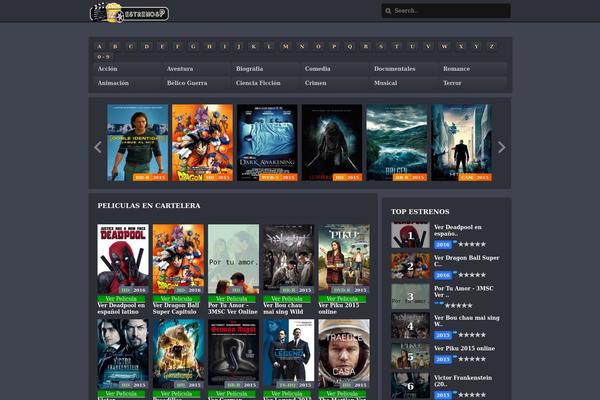Open top estreno number 1 Deadpool thumbnail
The image size is (600, 400).
pyautogui.click(x=410, y=235)
